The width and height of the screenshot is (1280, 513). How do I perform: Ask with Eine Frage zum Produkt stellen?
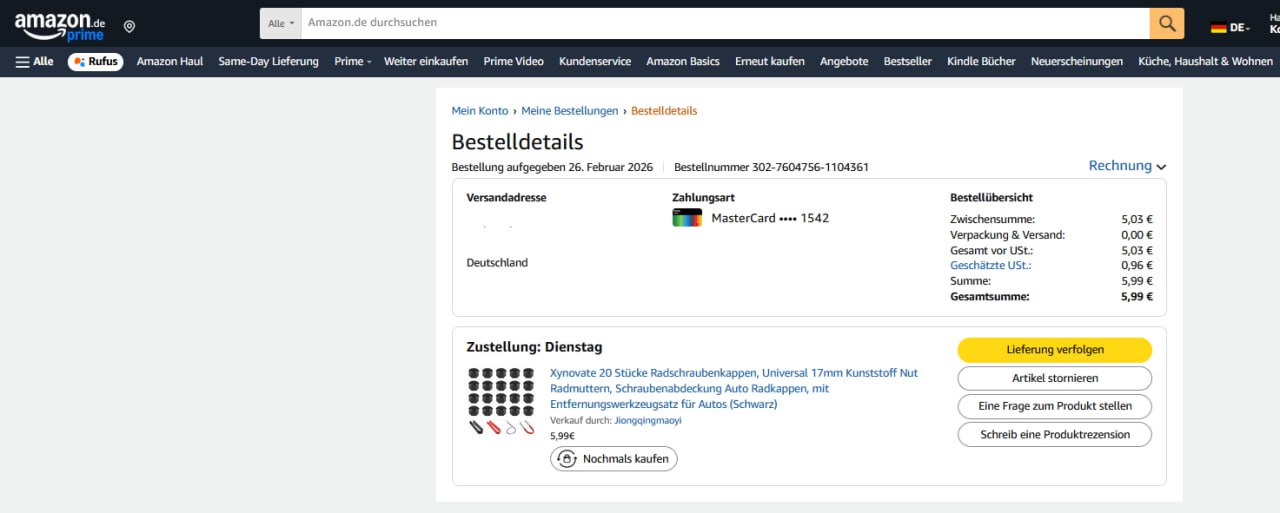click(x=1055, y=406)
